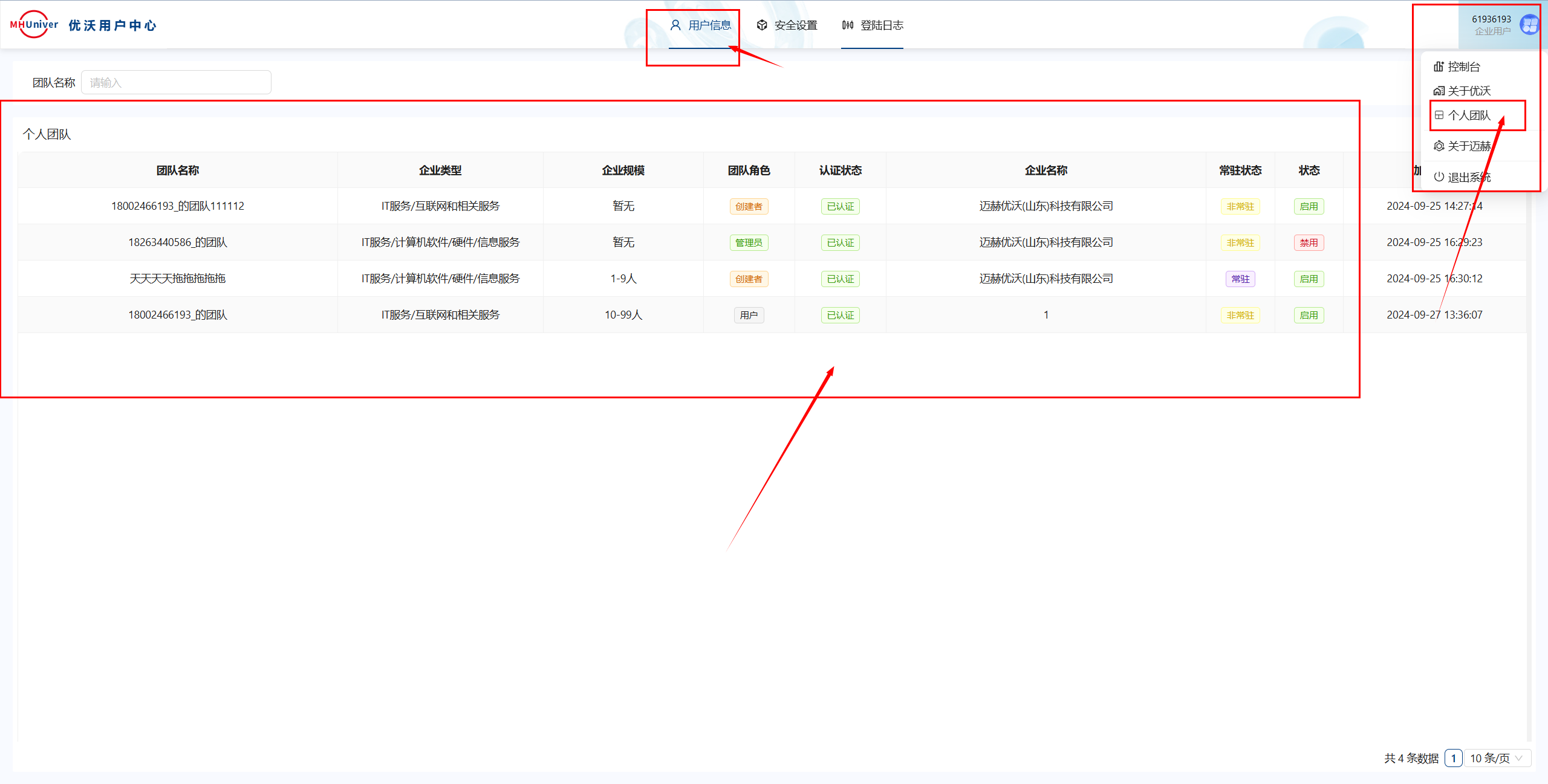Viewport: 1548px width, 784px height.
Task: Expand the 10 条/页 page size dropdown
Action: [1497, 758]
